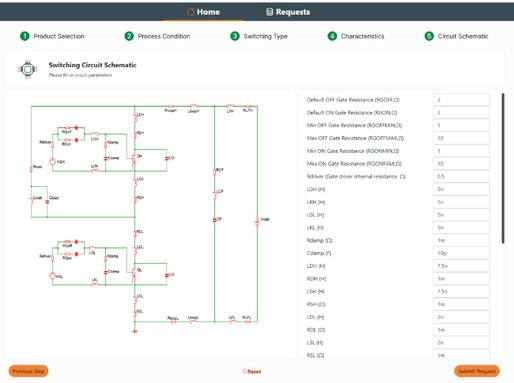
Task: Click the Rdriver internal resistance field
Action: (461, 176)
